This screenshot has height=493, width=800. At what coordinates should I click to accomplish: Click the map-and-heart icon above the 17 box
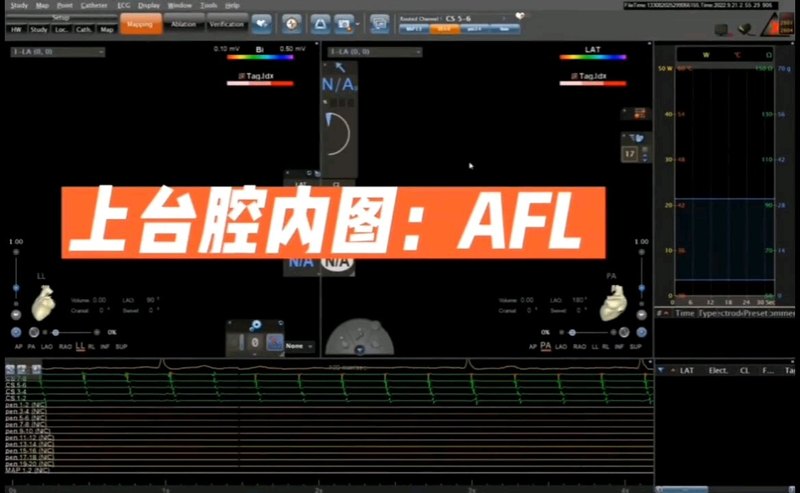pyautogui.click(x=635, y=138)
